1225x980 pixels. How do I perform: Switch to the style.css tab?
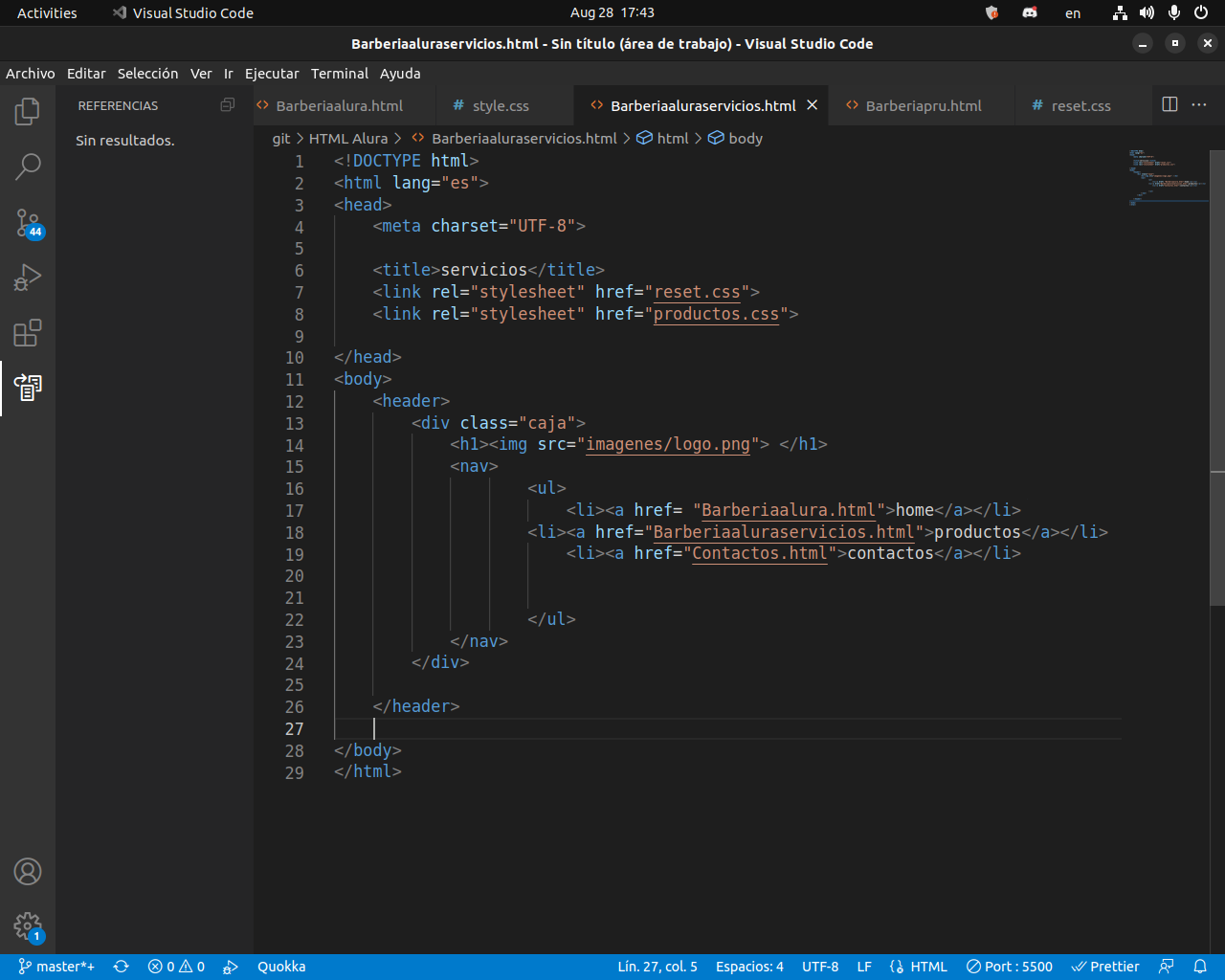(x=504, y=105)
